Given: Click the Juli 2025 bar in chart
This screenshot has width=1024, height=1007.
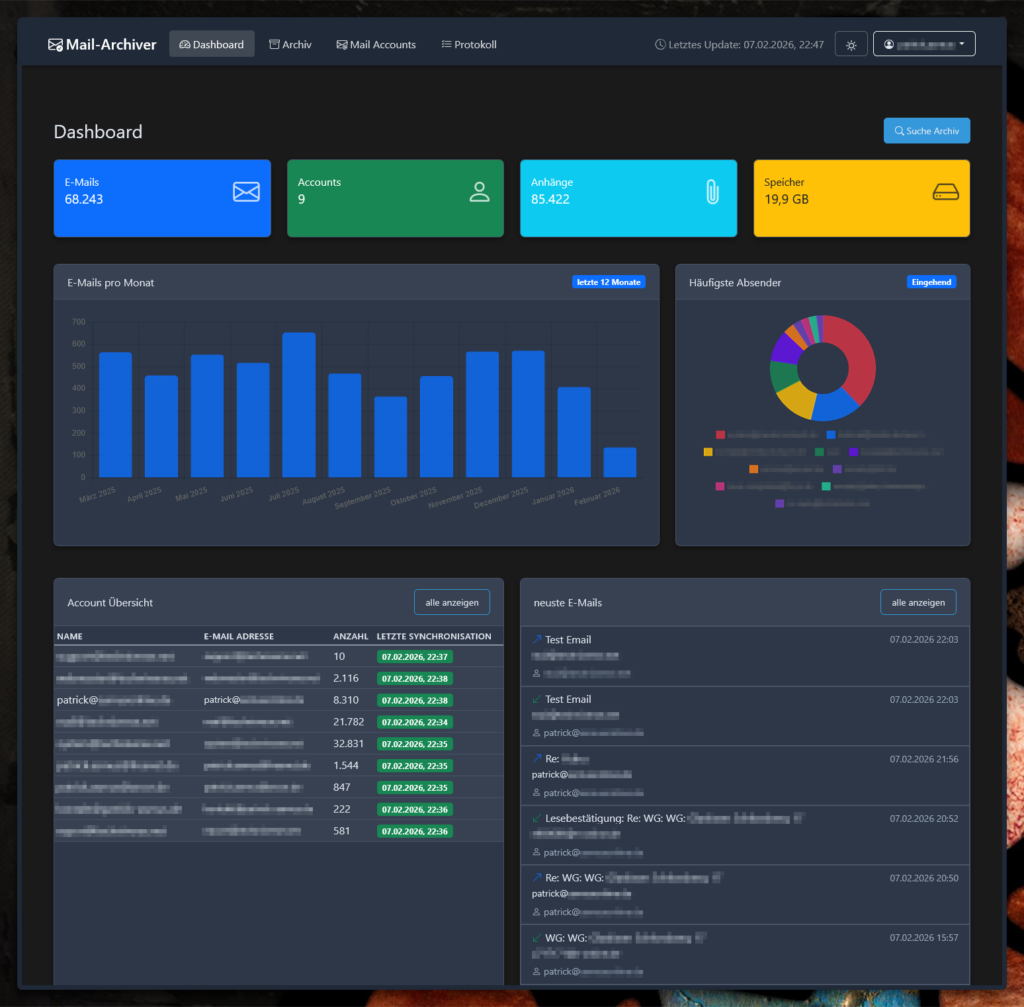Looking at the screenshot, I should pos(299,405).
